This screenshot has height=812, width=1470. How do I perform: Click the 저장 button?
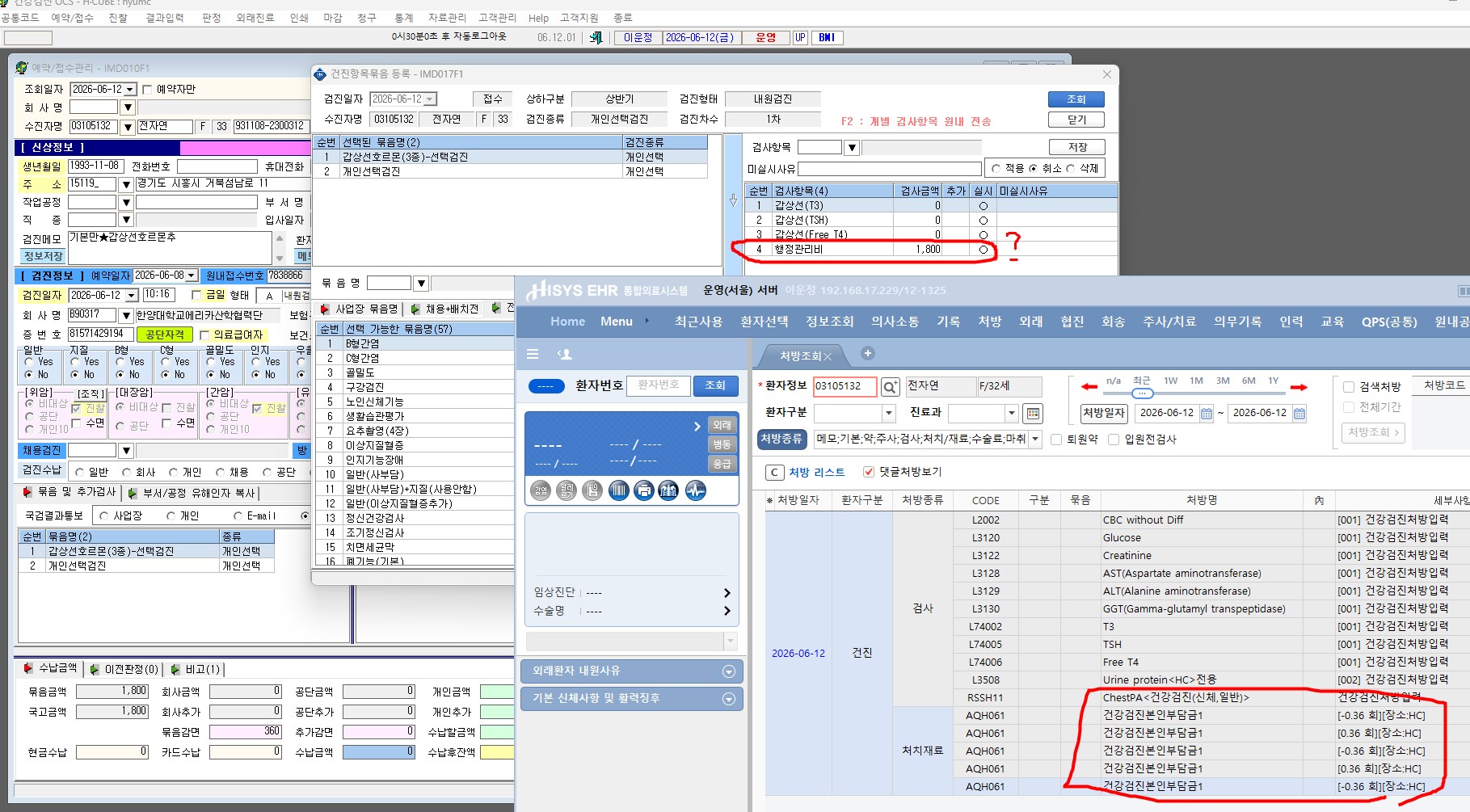1076,147
